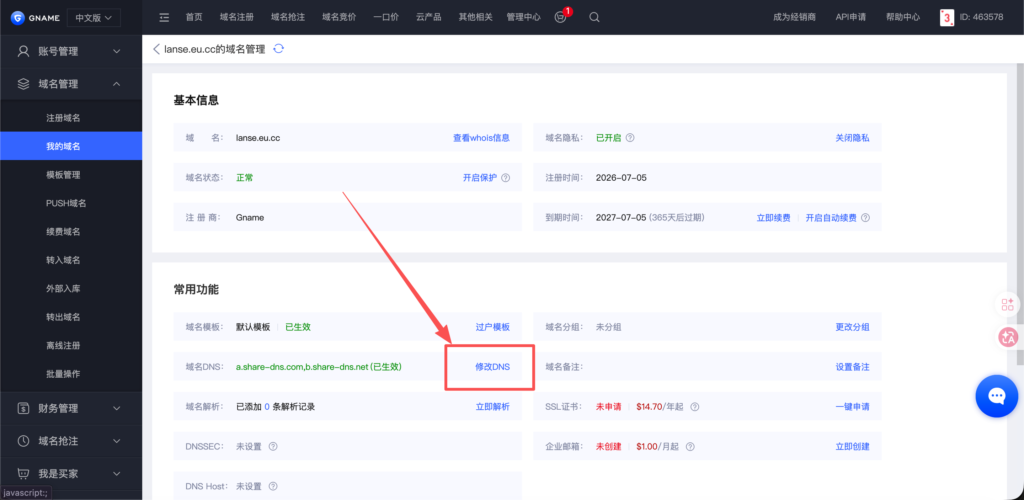Click 关闭隐私 link
This screenshot has height=500, width=1024.
tap(852, 138)
